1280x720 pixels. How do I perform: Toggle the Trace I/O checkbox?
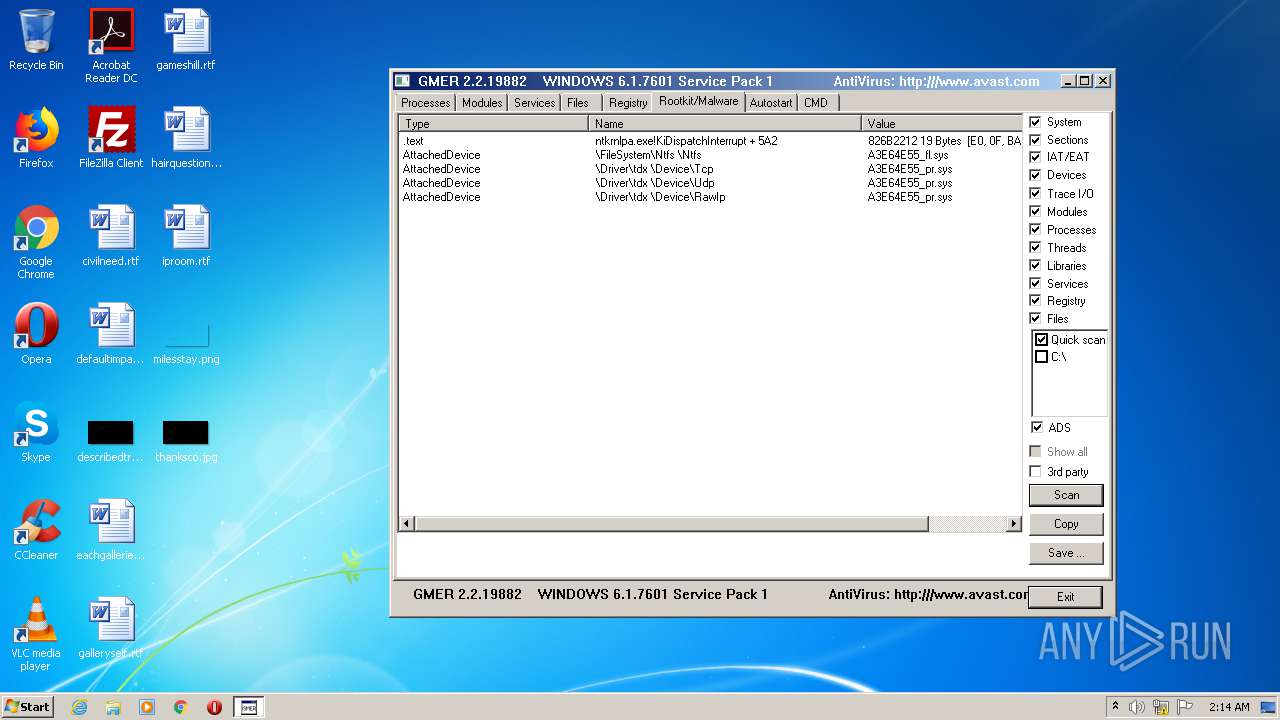tap(1035, 194)
